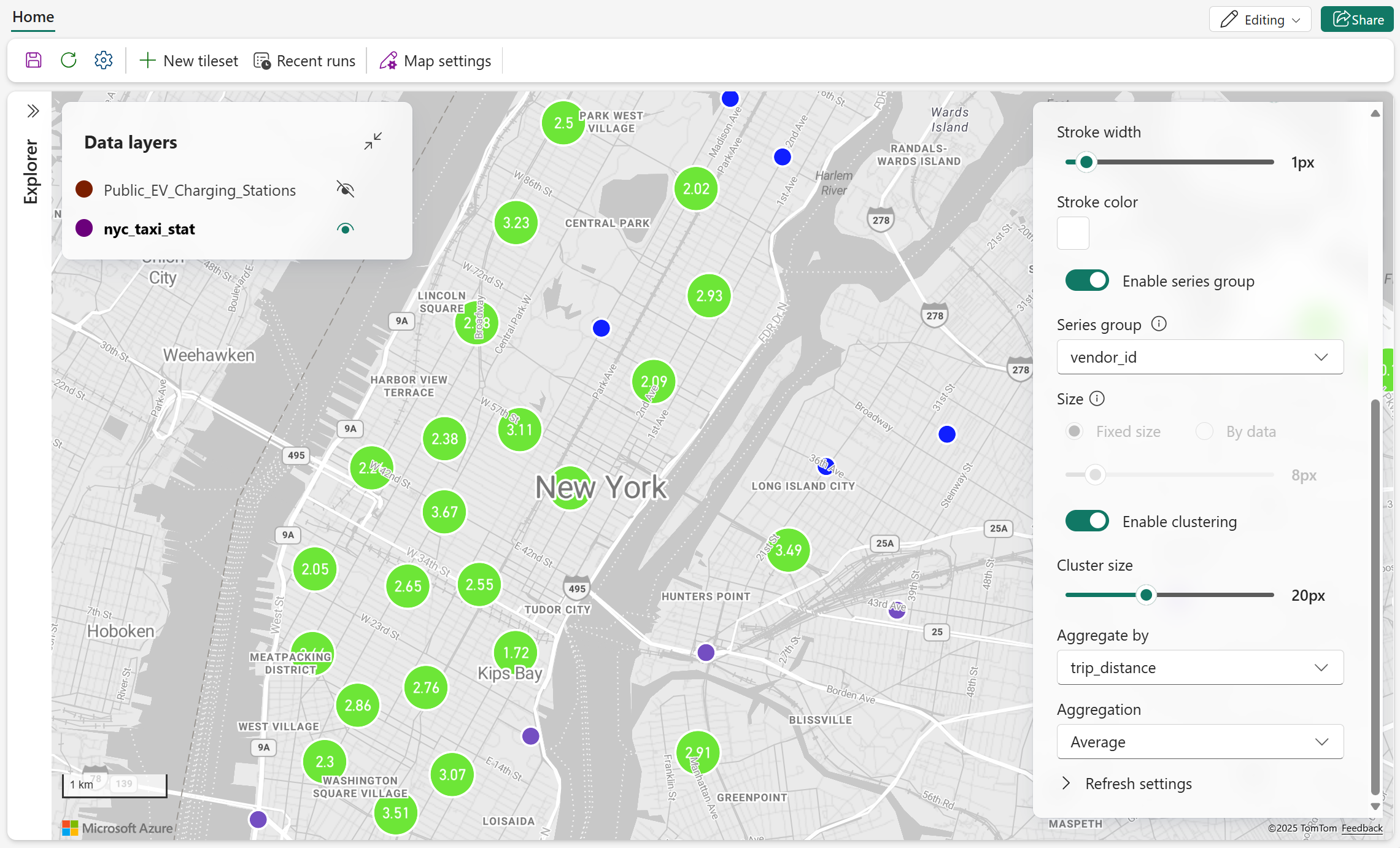Open the Recent runs menu item

pyautogui.click(x=305, y=61)
